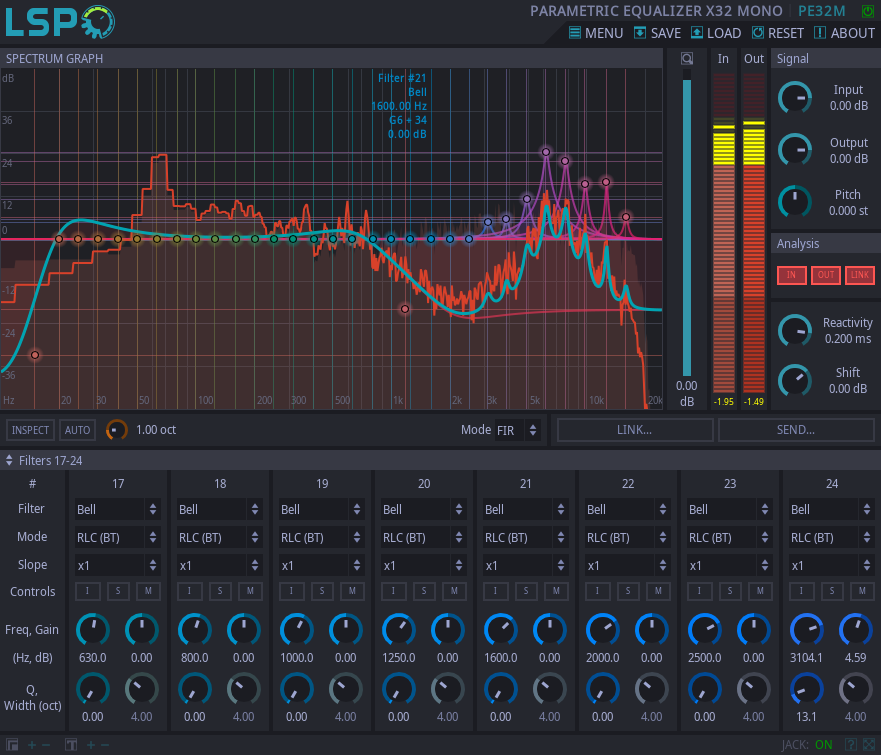Click the Filters 17-24 section header
This screenshot has width=881, height=755.
(x=440, y=461)
